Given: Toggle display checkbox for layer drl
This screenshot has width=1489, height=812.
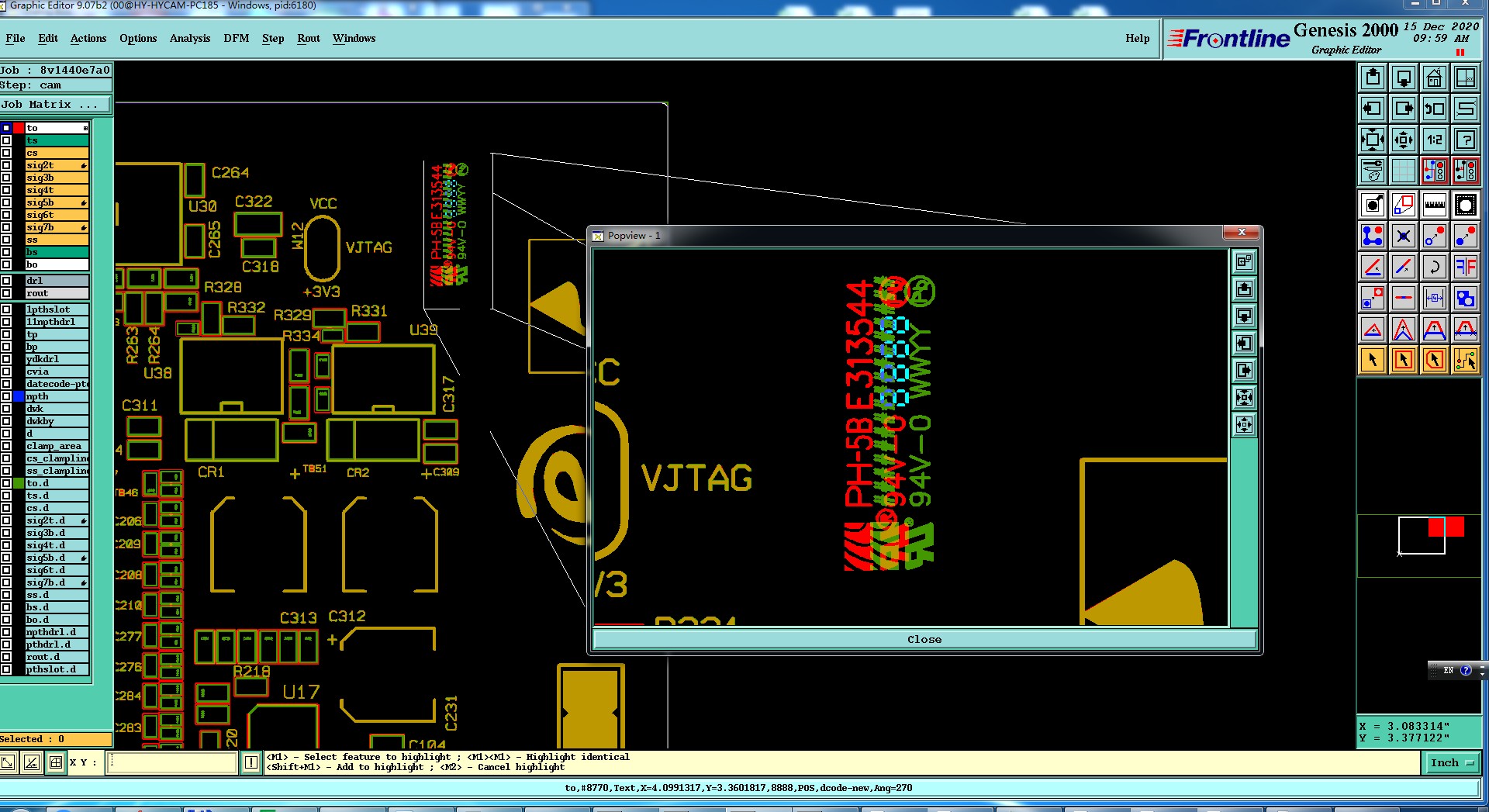Looking at the screenshot, I should 6,281.
